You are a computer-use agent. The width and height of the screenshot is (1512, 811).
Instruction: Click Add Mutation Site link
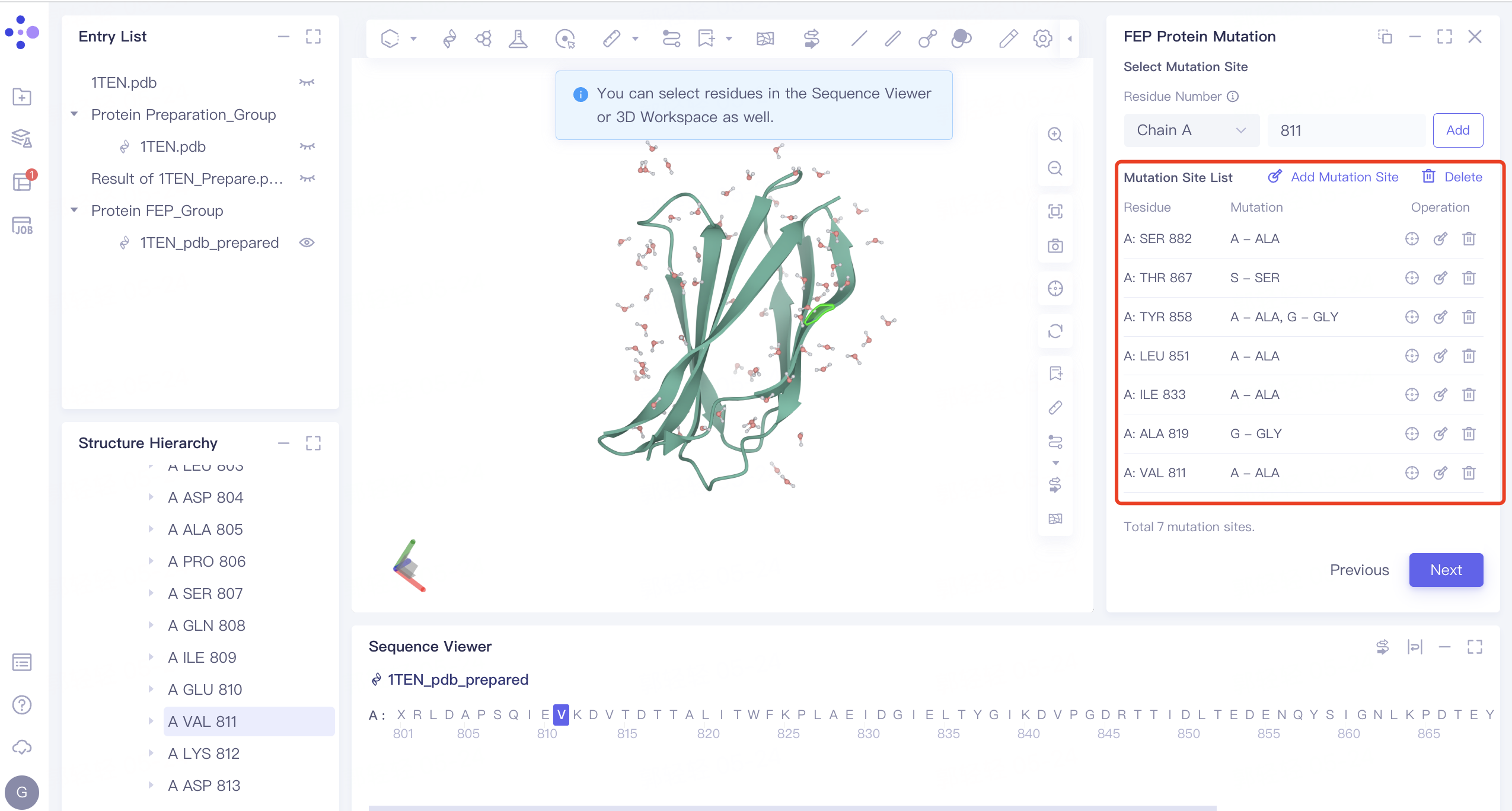tap(1344, 177)
